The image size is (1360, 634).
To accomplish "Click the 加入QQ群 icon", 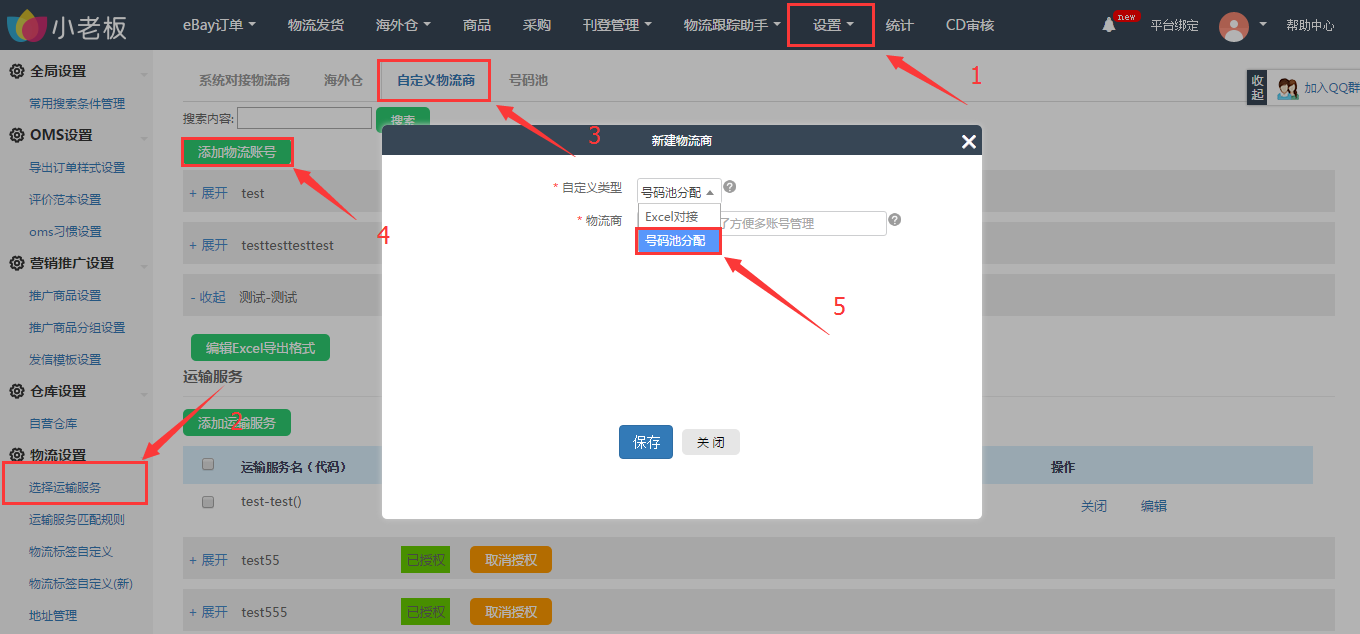I will click(1288, 88).
